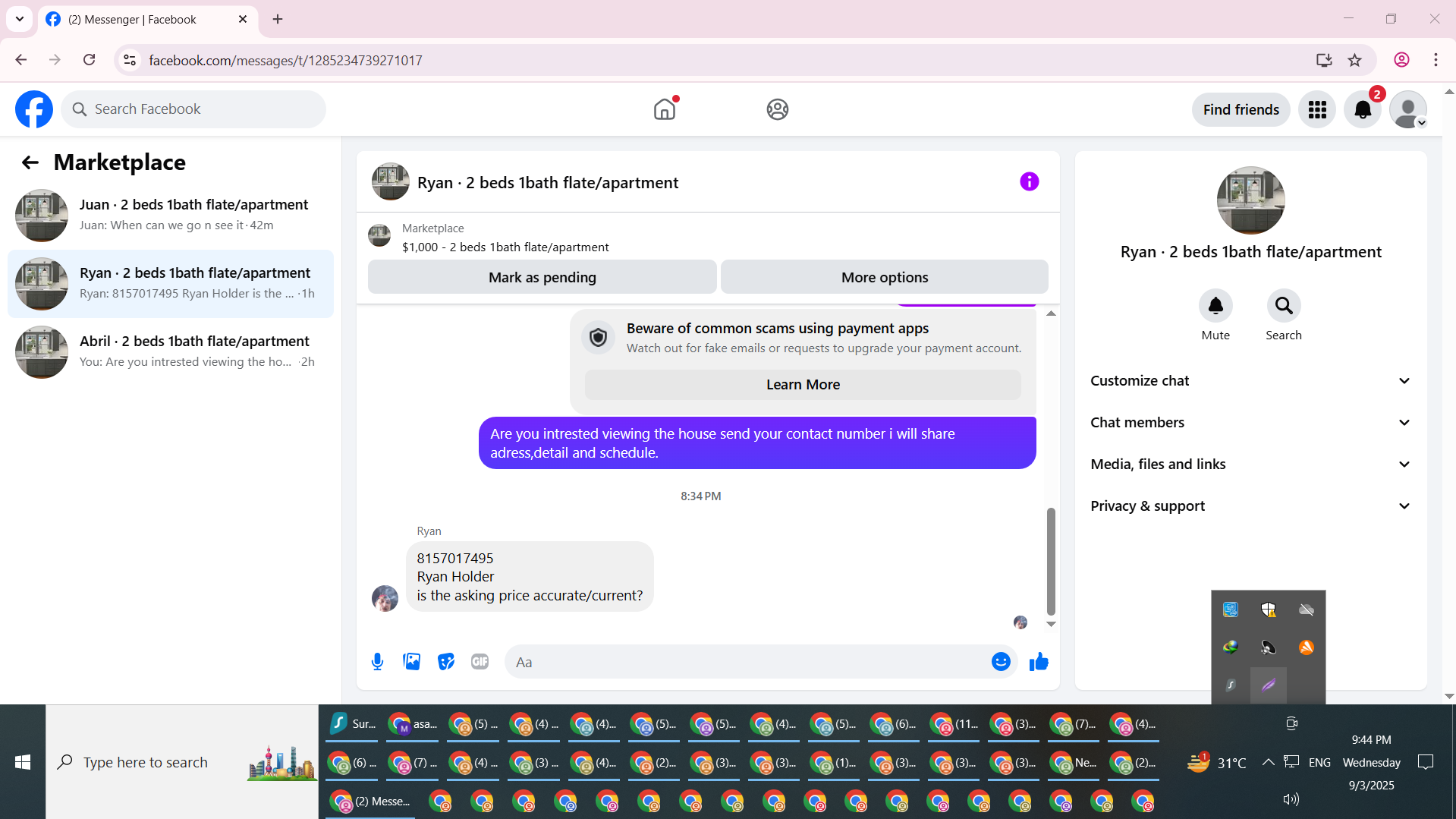This screenshot has height=819, width=1456.
Task: Open Chrome profile icon
Action: (x=1401, y=60)
